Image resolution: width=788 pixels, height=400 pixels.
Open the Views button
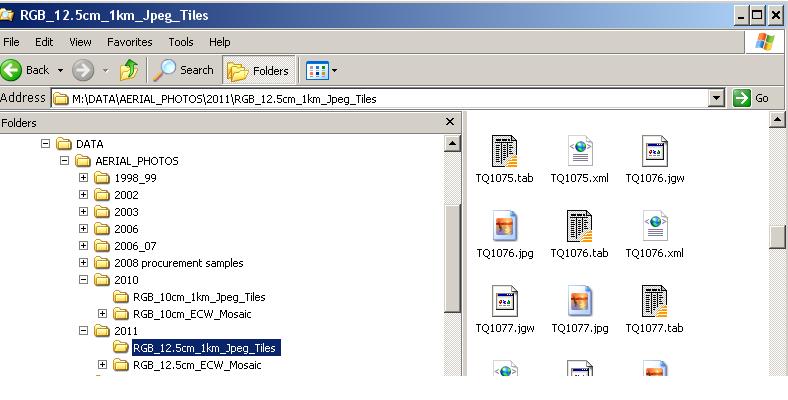(317, 70)
